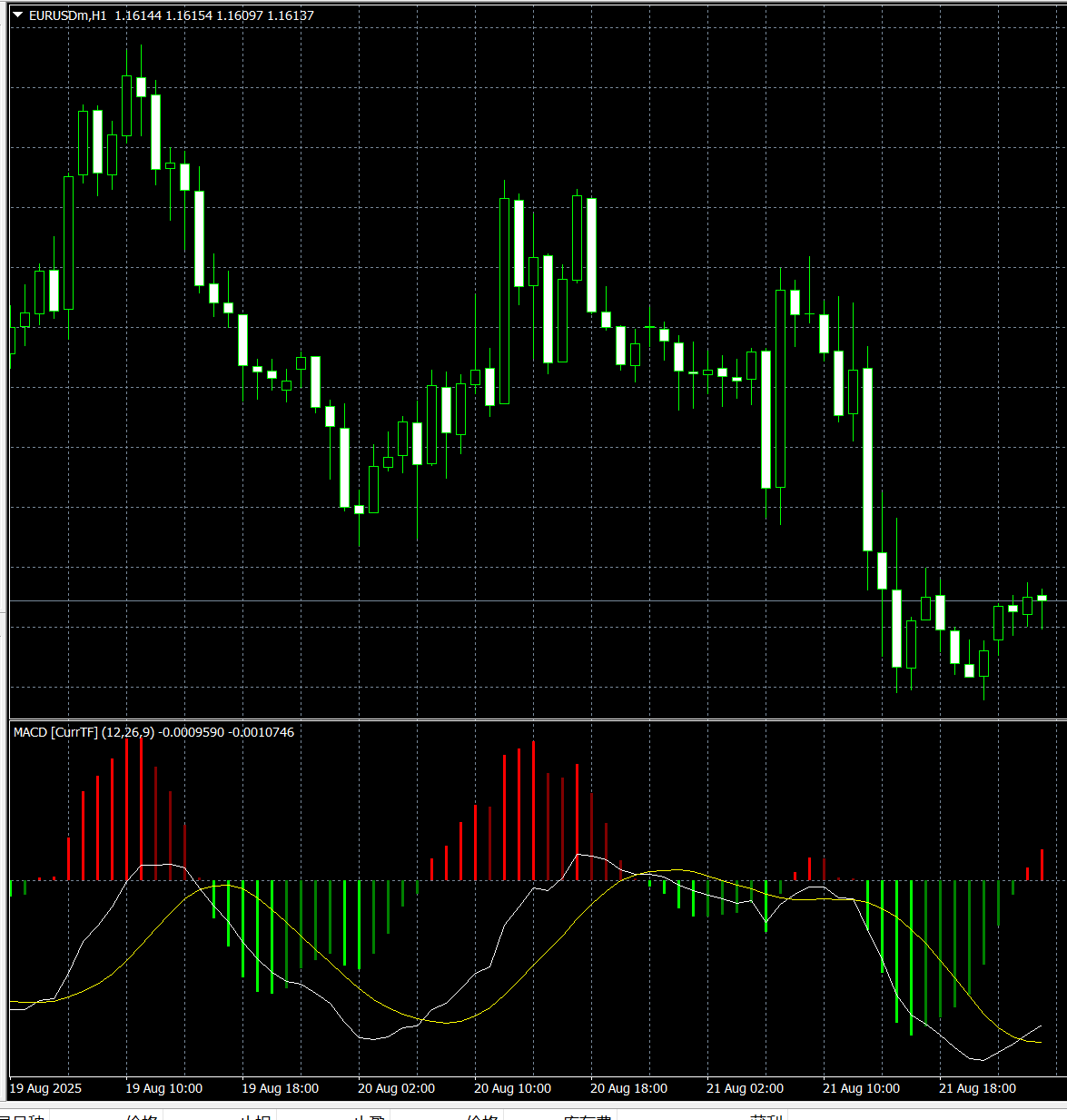1067x1120 pixels.
Task: Select the 19 Aug 10:00 time label
Action: [163, 1088]
